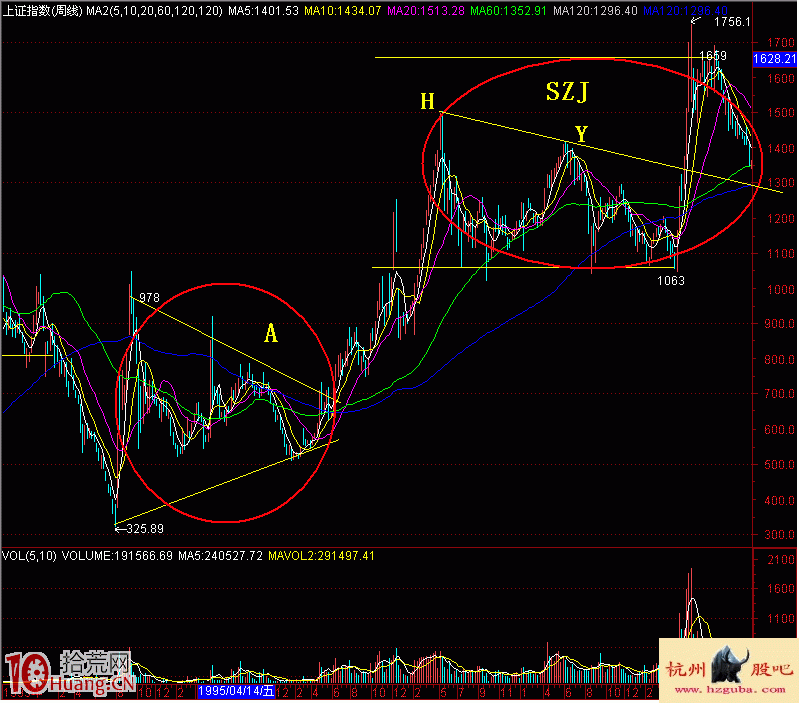Click the blue 1628.21 current price tag

pos(775,59)
